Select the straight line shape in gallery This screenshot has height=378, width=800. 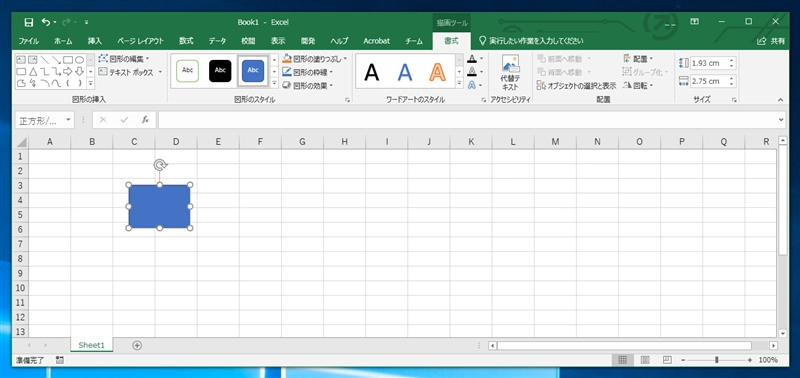coord(44,60)
